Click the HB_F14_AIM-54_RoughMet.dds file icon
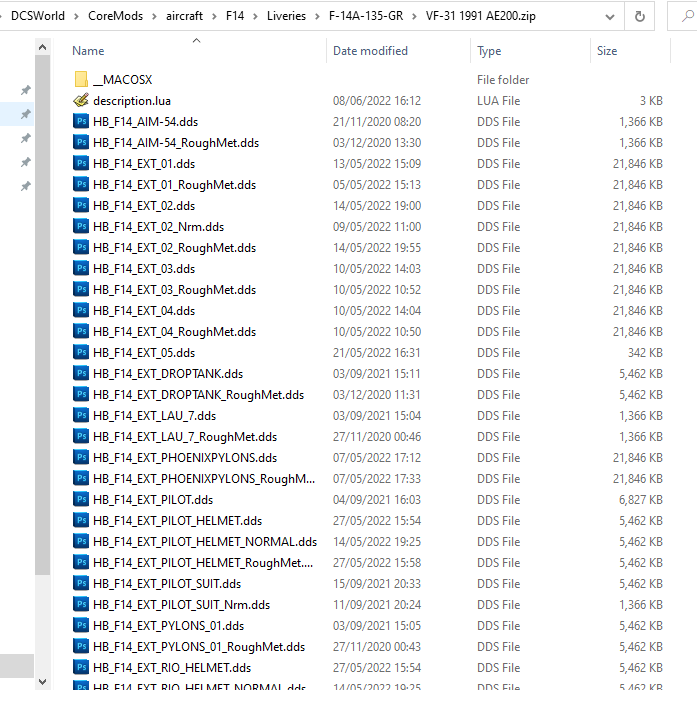This screenshot has width=697, height=706. pos(81,143)
